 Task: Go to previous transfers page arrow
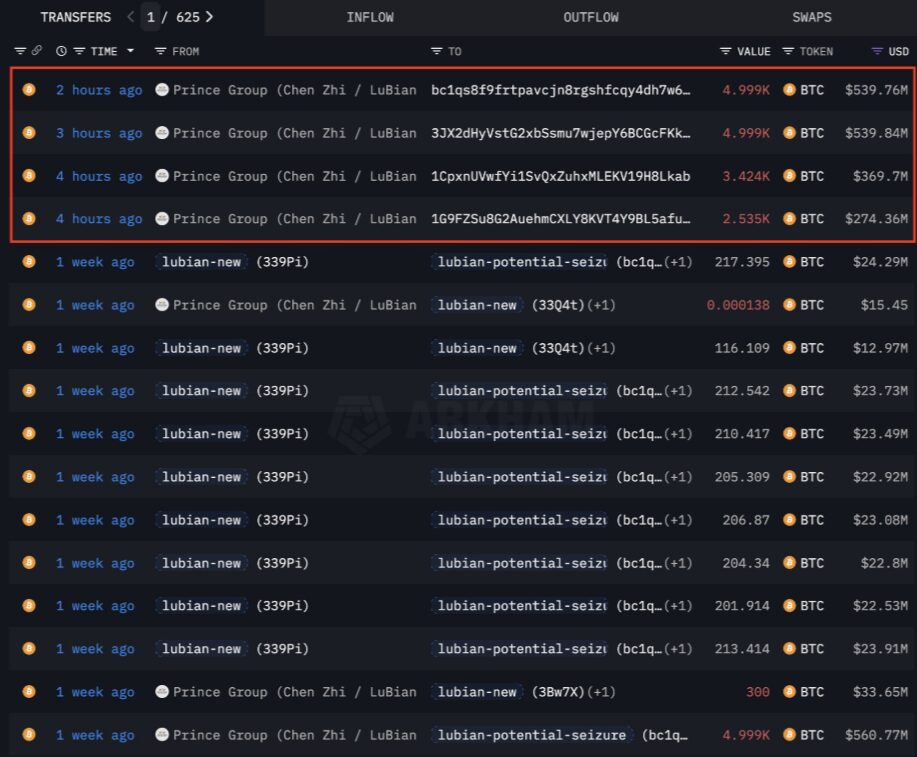click(x=131, y=17)
